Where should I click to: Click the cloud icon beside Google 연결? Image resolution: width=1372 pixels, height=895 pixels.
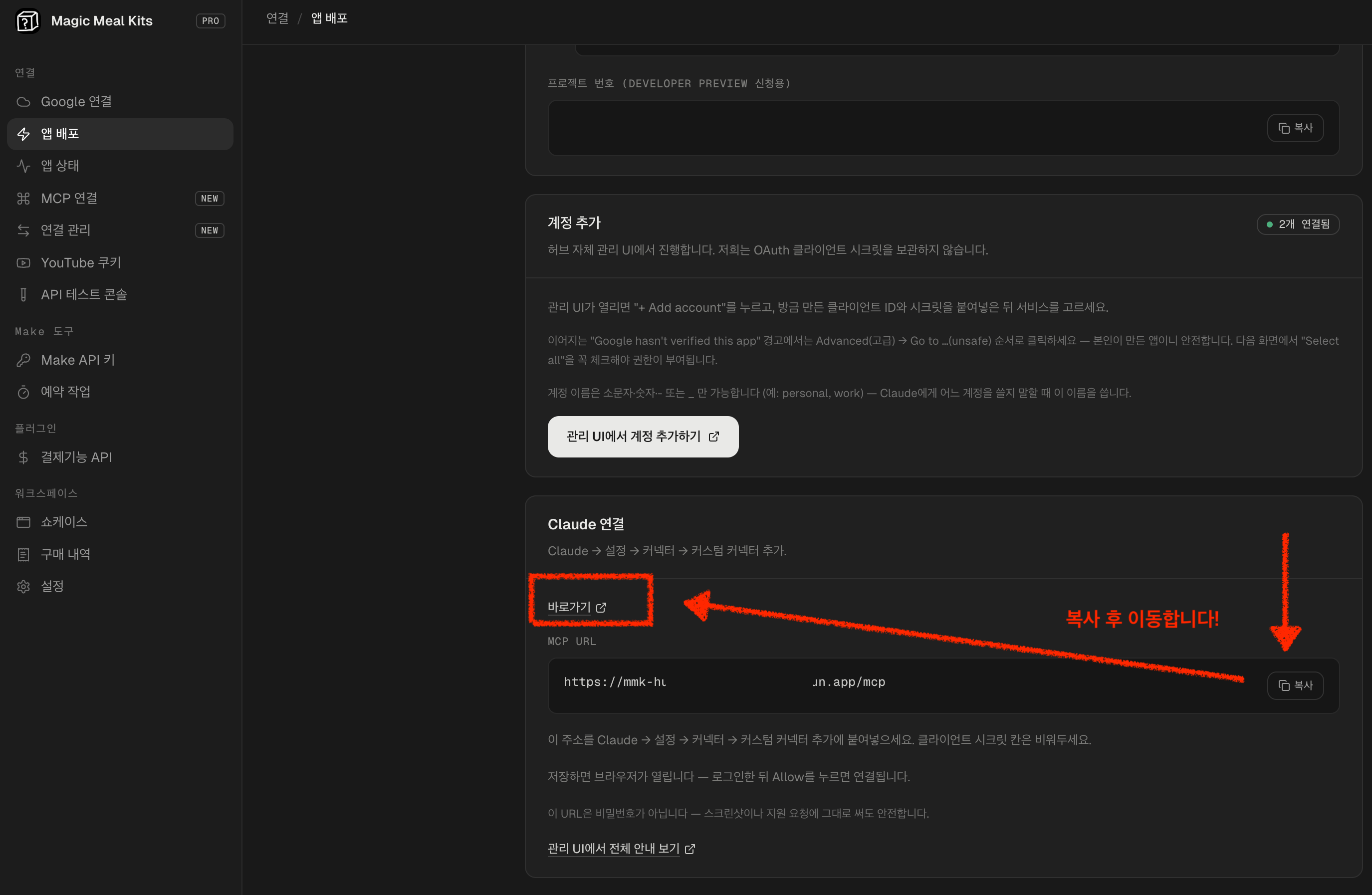pos(23,102)
